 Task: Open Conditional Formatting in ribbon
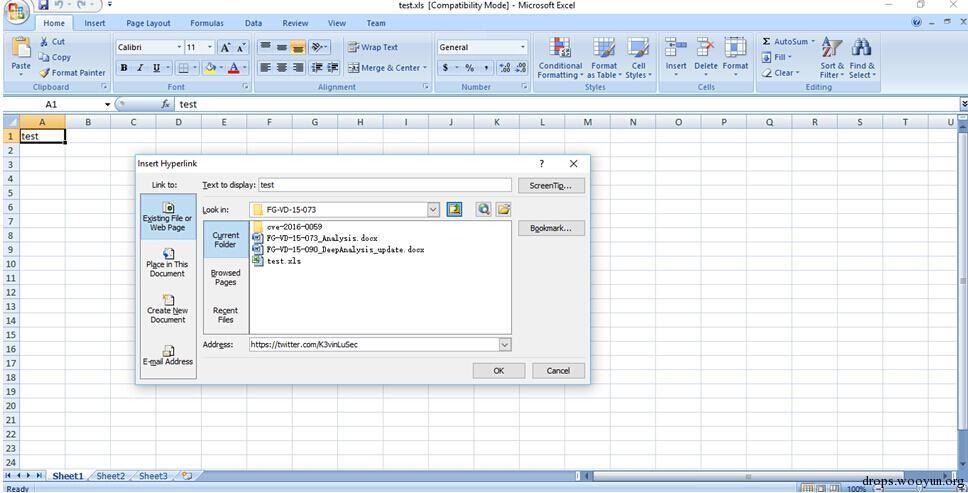[560, 58]
